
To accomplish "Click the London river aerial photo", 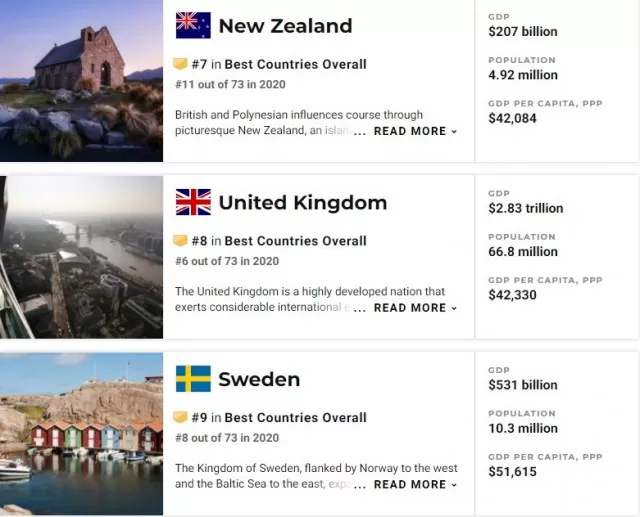I will pyautogui.click(x=81, y=257).
